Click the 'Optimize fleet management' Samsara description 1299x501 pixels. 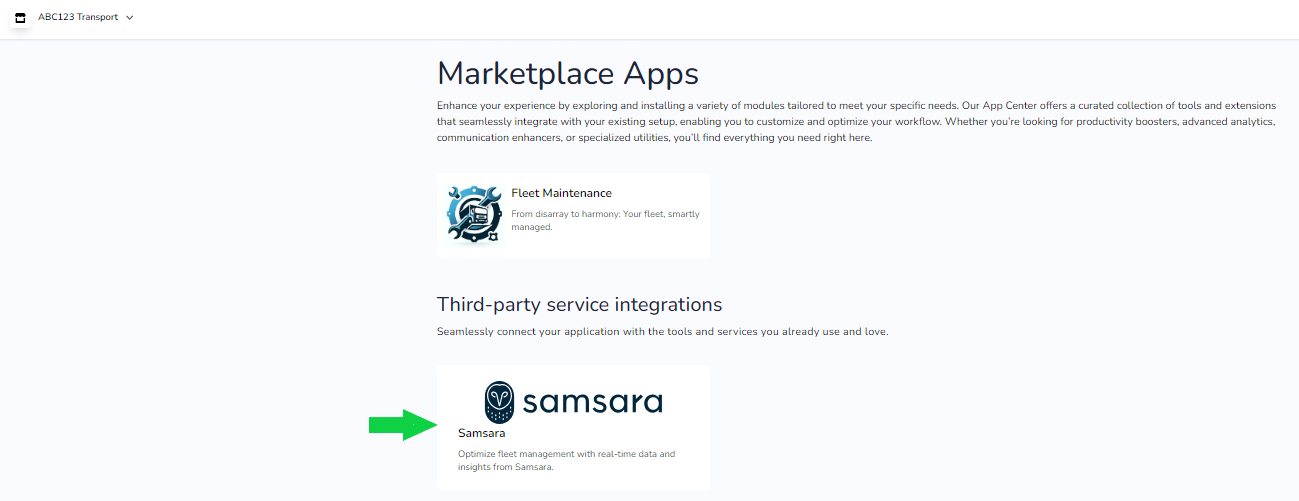tap(566, 460)
